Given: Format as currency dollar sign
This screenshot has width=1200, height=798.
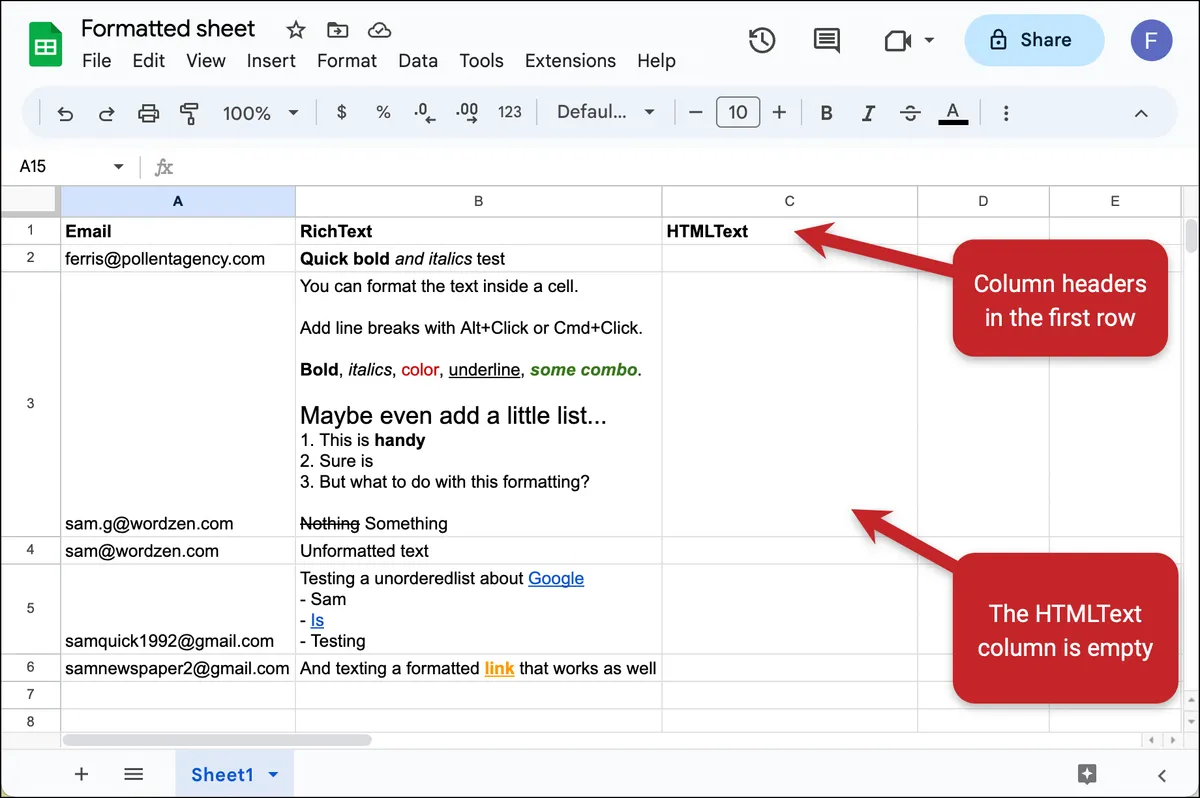Looking at the screenshot, I should (342, 113).
